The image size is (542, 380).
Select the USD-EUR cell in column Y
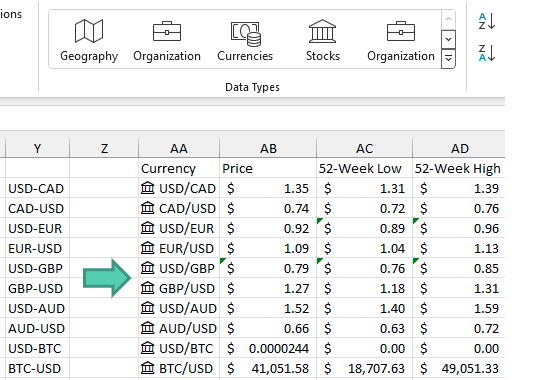37,229
